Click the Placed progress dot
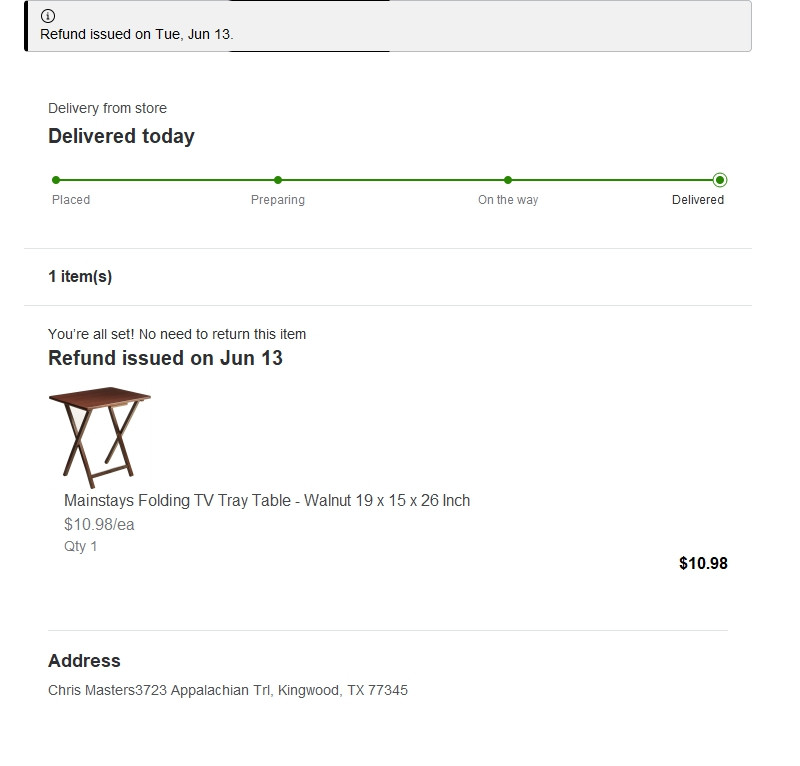Screen dimensions: 800x766 [x=56, y=180]
